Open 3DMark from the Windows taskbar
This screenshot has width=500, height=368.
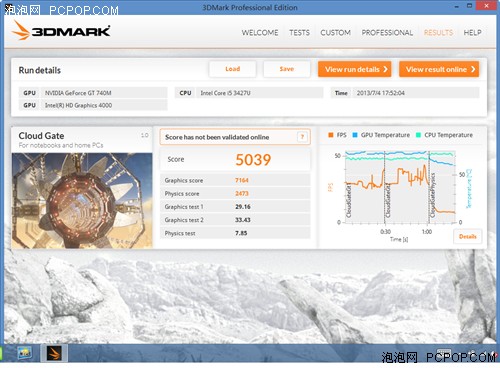point(54,353)
